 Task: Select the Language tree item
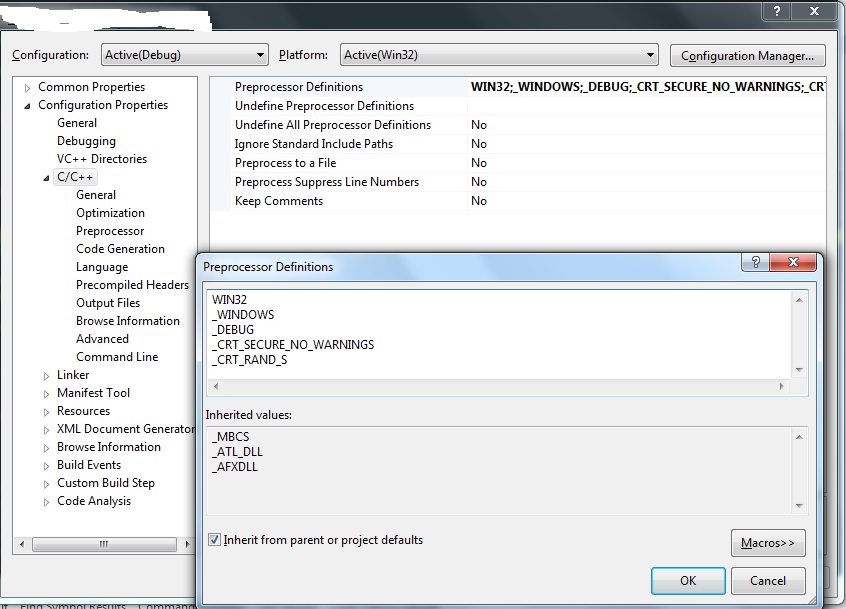[x=102, y=267]
